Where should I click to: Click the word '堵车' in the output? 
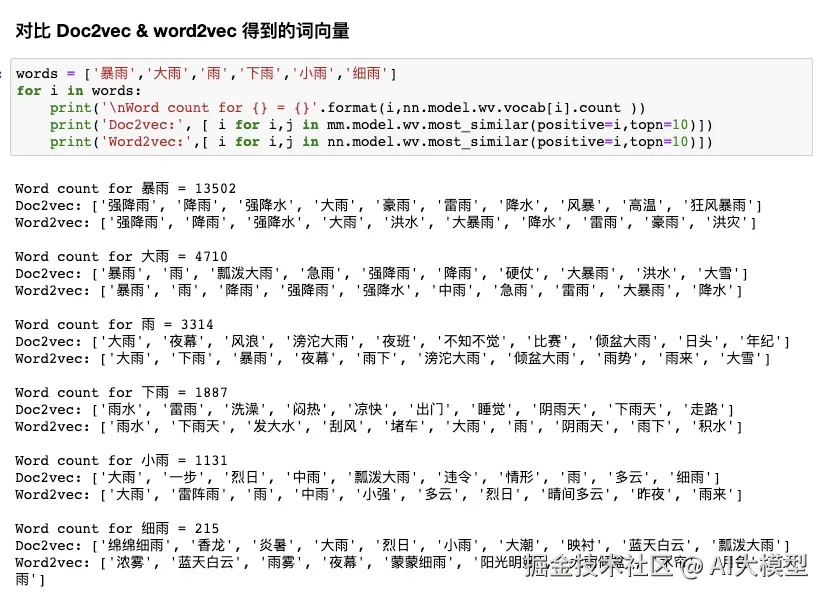point(405,427)
